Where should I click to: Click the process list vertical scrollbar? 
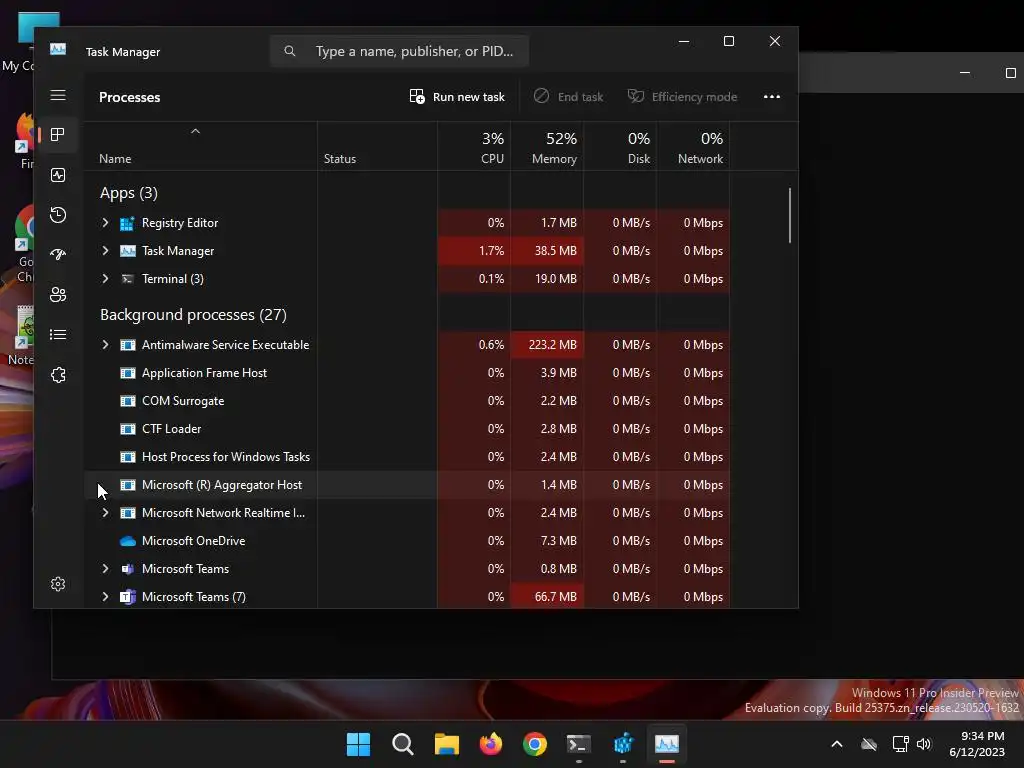pos(790,216)
